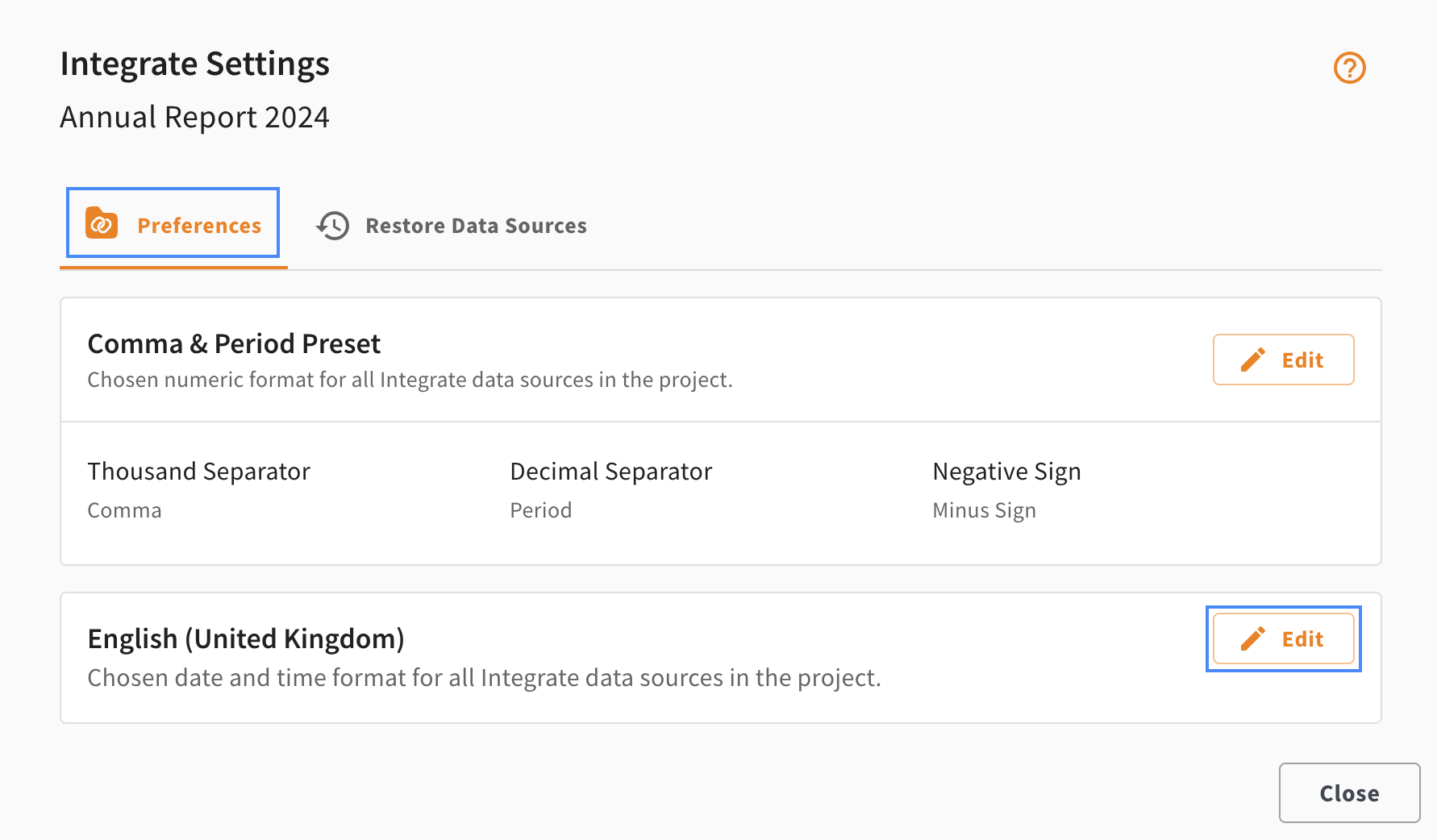Click the orange Preferences folder icon
Viewport: 1437px width, 840px height.
[102, 223]
